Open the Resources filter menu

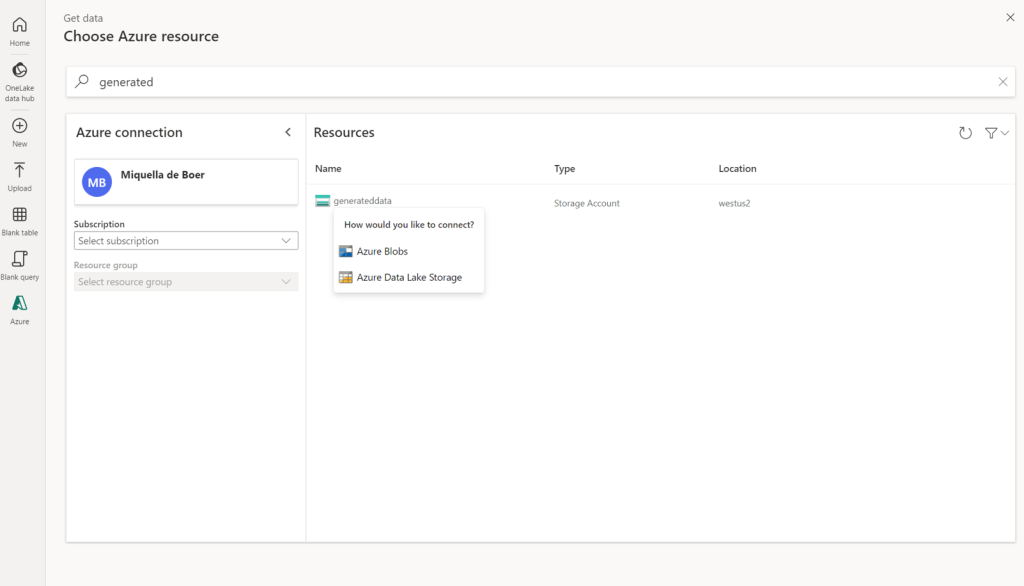pos(997,133)
